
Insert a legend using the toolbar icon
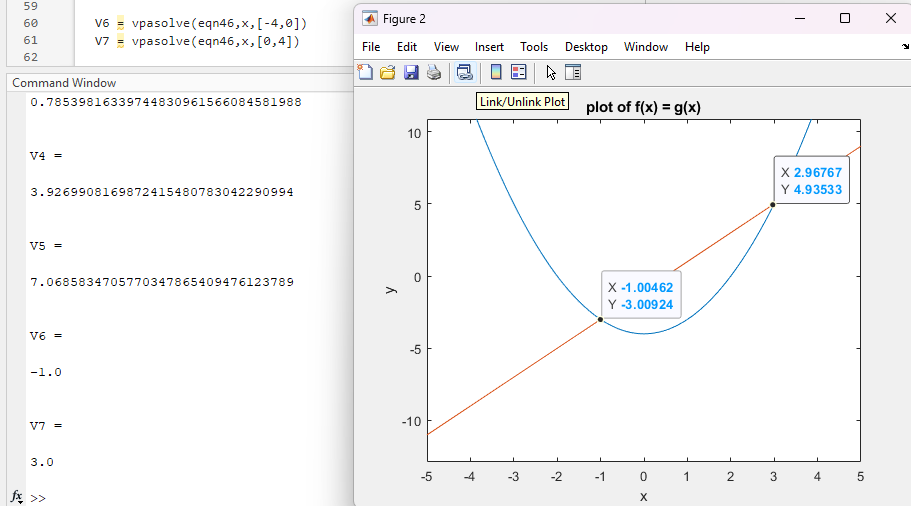tap(518, 72)
